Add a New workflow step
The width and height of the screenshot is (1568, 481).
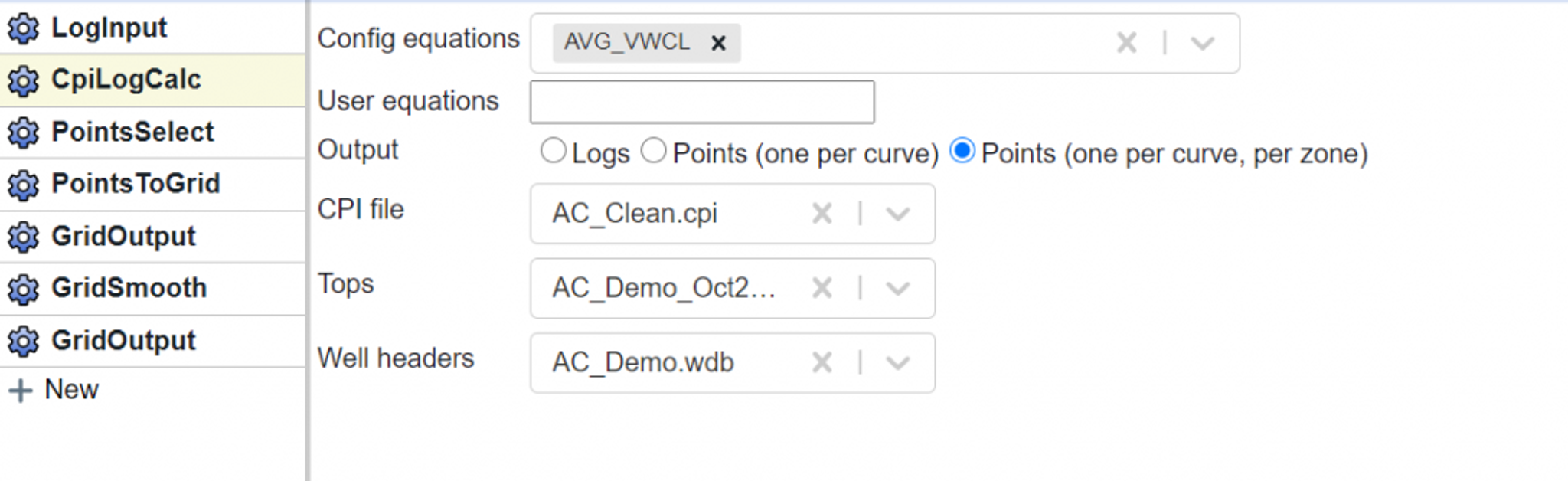54,390
